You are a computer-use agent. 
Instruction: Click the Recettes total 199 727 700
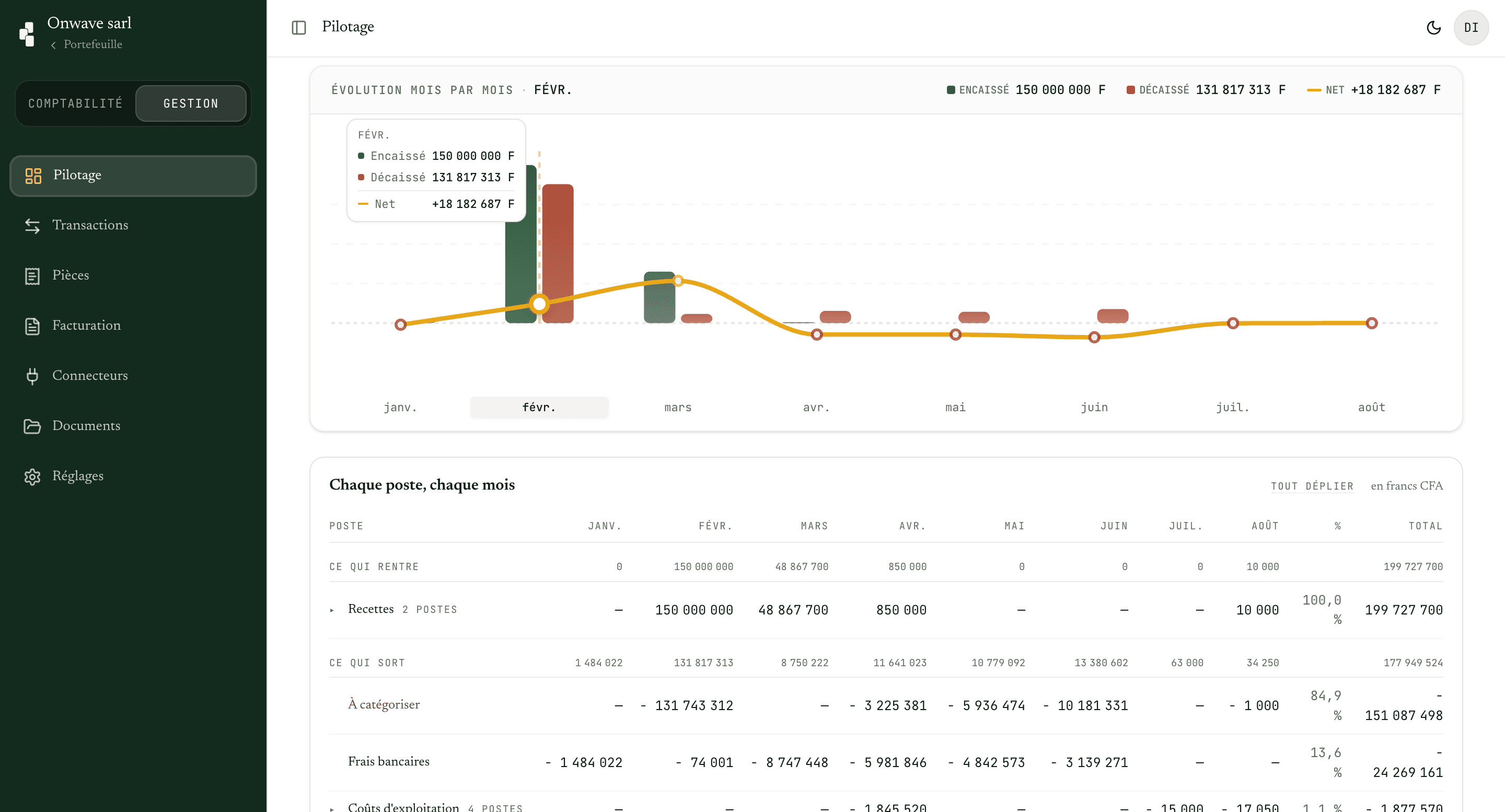[1403, 610]
